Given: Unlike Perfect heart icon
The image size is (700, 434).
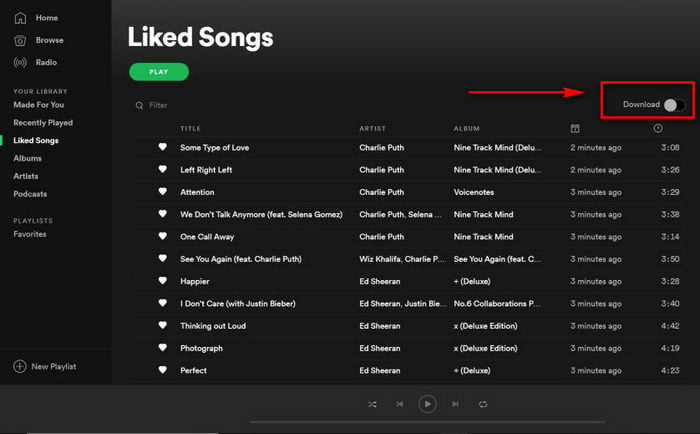Looking at the screenshot, I should pyautogui.click(x=162, y=370).
